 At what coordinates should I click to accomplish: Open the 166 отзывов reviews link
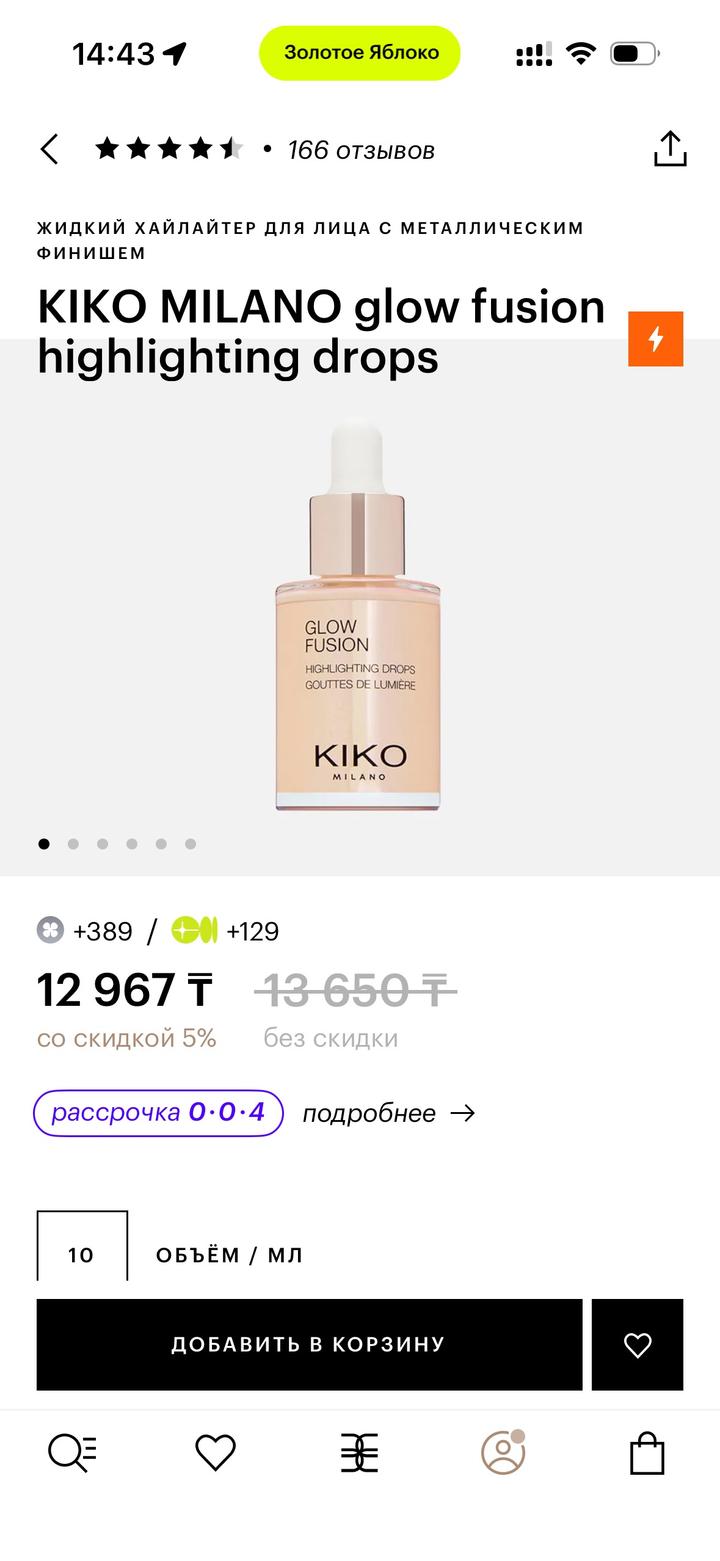point(361,150)
